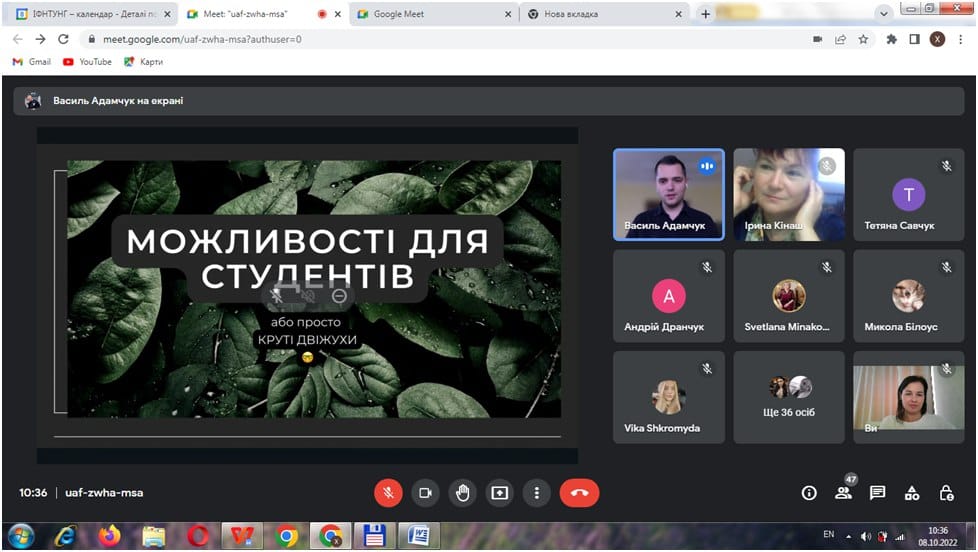Open the Gmail bookmark
The image size is (978, 552).
click(31, 62)
